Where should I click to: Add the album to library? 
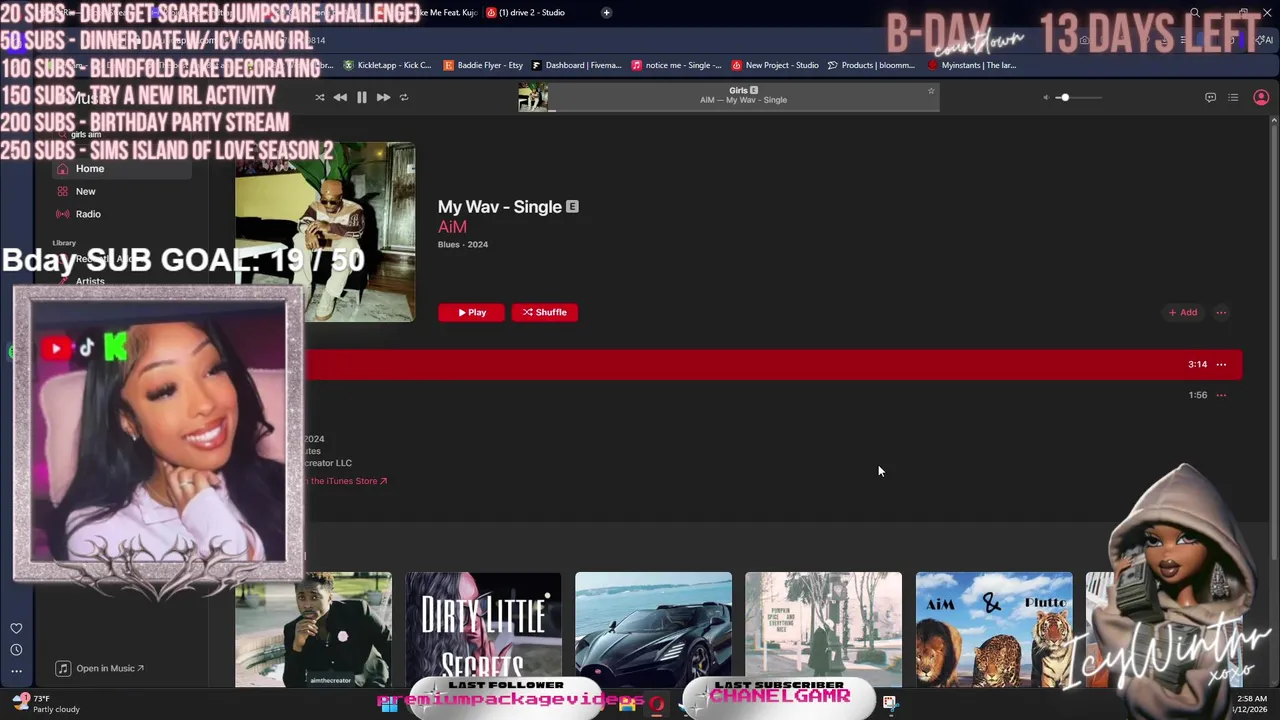[1183, 312]
